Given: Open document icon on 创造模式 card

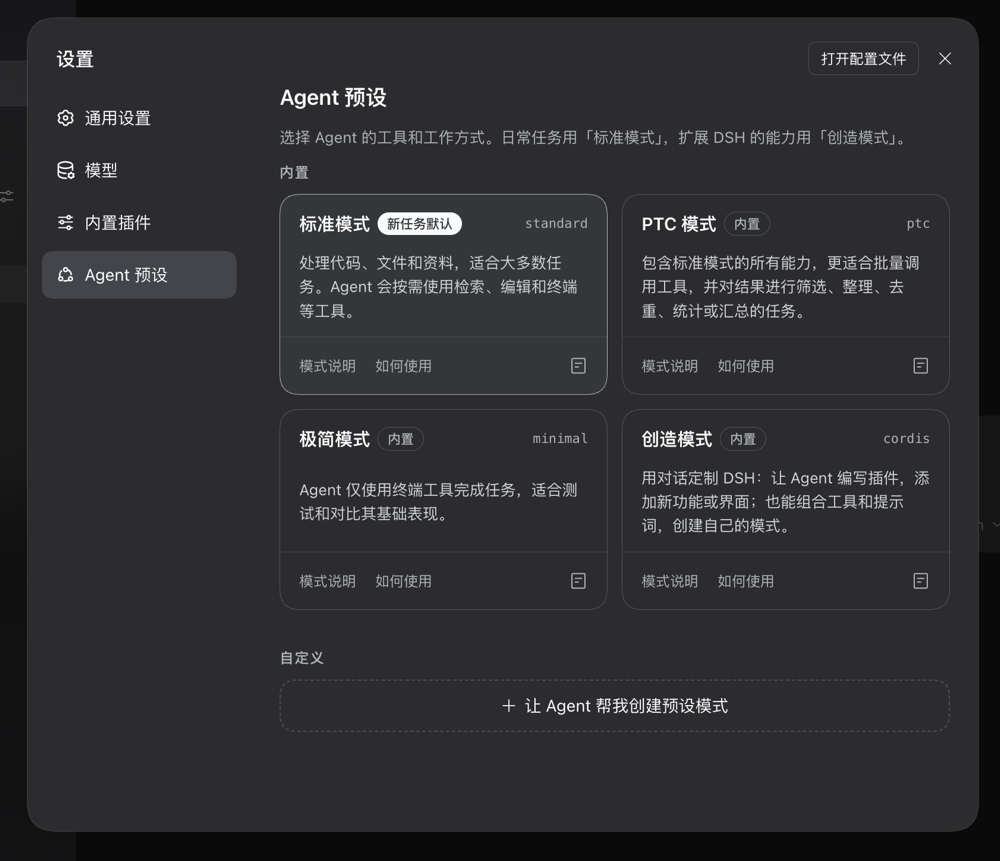Looking at the screenshot, I should (x=920, y=580).
